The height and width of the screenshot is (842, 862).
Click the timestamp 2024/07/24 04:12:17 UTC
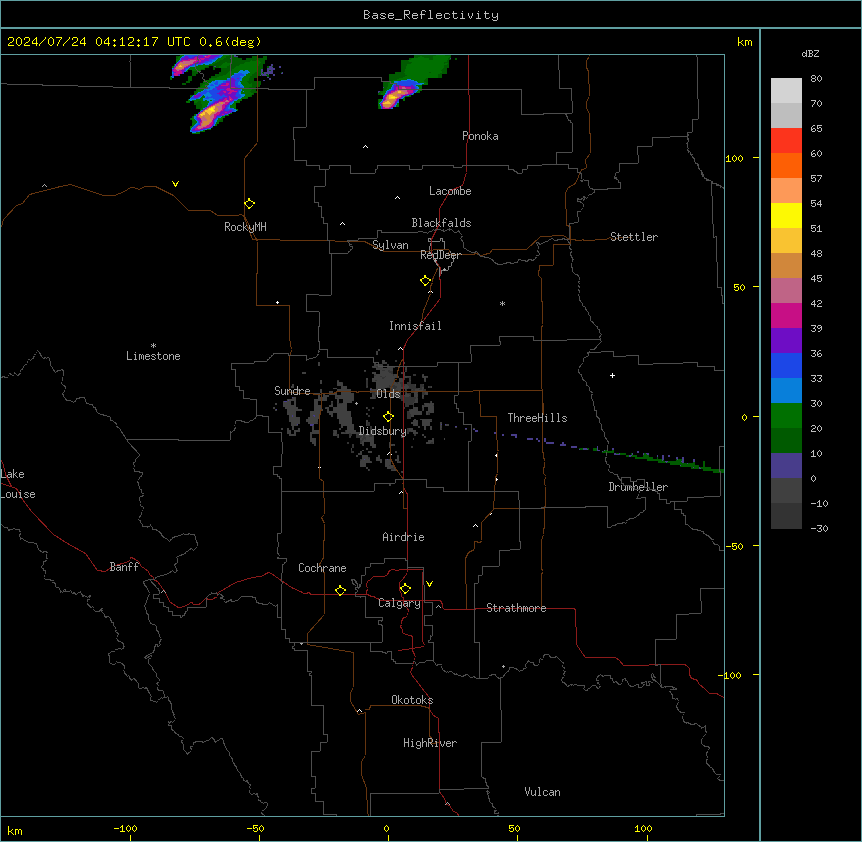click(x=98, y=42)
